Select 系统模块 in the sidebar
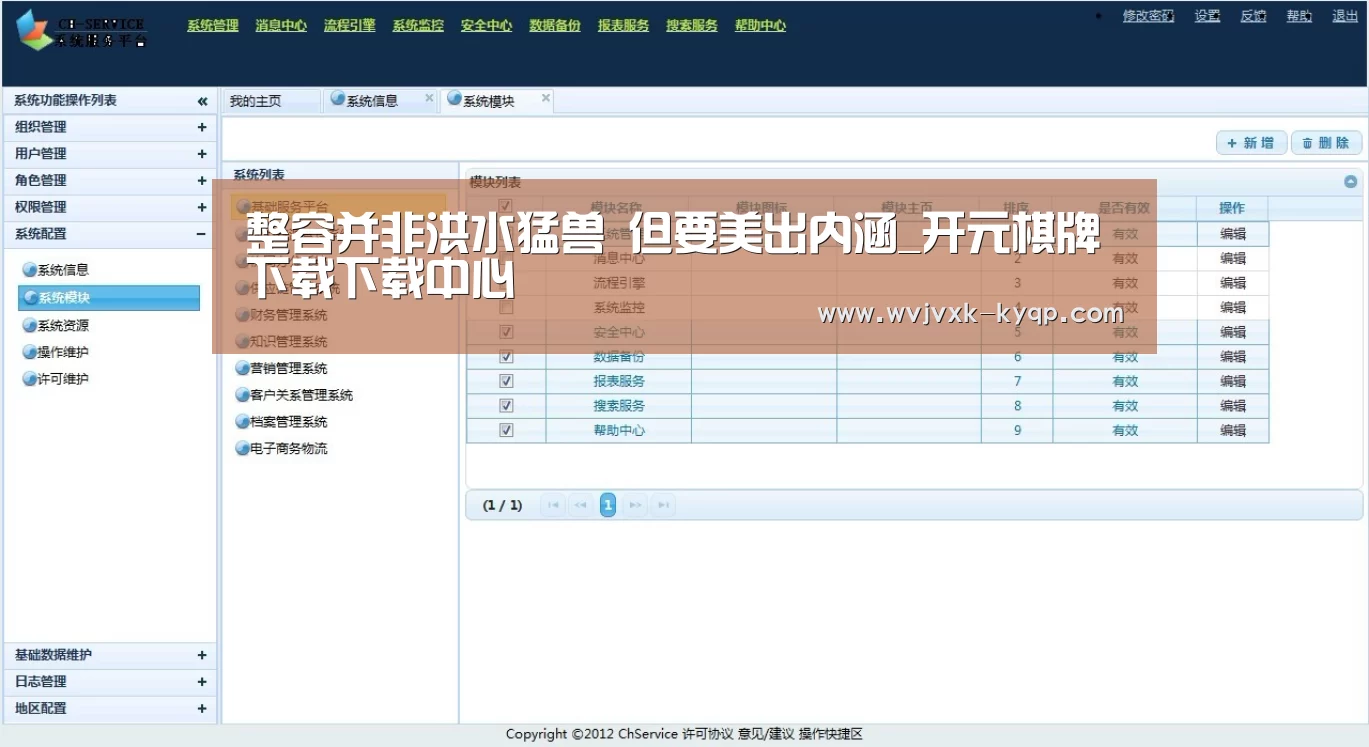Viewport: 1369px width, 747px height. [x=109, y=298]
